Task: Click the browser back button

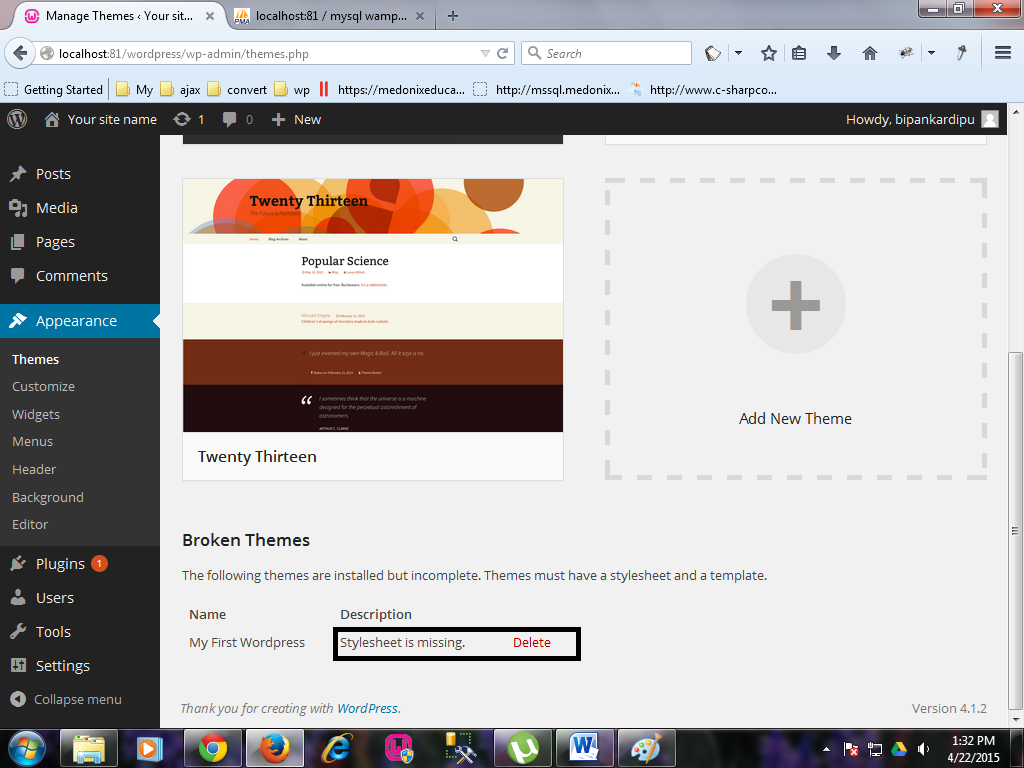Action: point(20,53)
